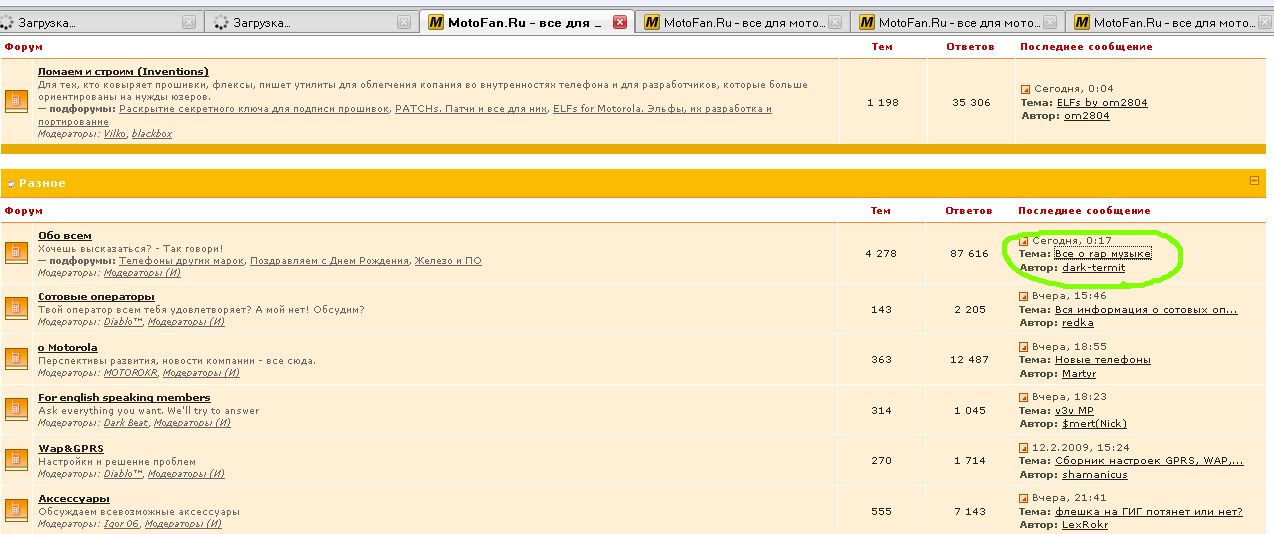1274x534 pixels.
Task: Click forum icon beside о Motorola
Action: pos(16,359)
